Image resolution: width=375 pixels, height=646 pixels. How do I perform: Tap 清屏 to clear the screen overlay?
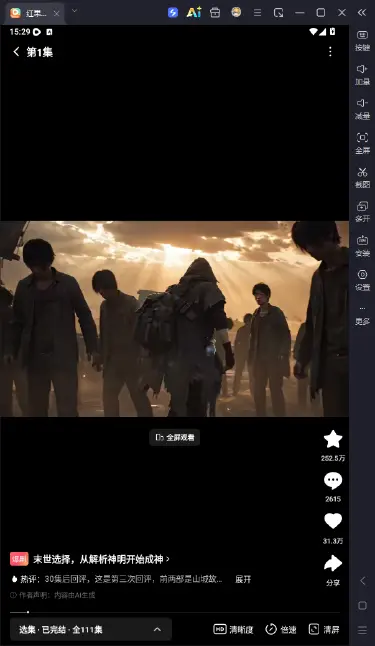(x=324, y=629)
